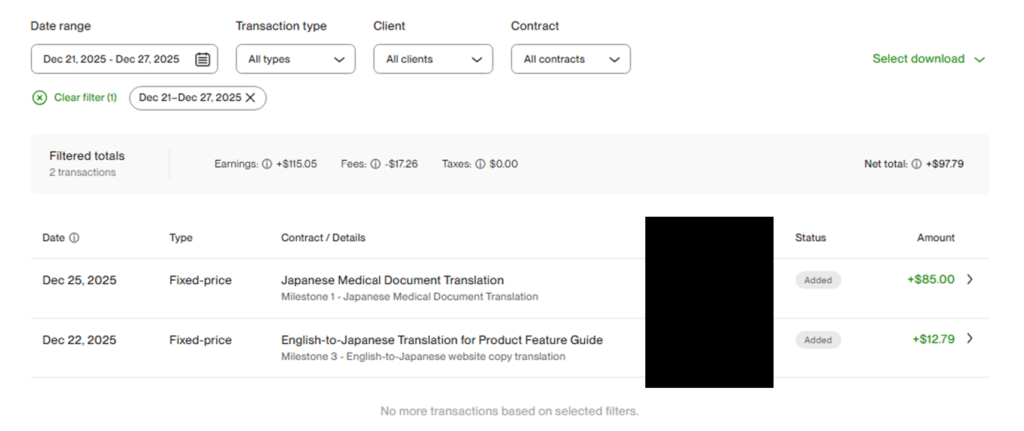Open English-to-Japanese Translation for Product Feature Guide

coord(441,340)
